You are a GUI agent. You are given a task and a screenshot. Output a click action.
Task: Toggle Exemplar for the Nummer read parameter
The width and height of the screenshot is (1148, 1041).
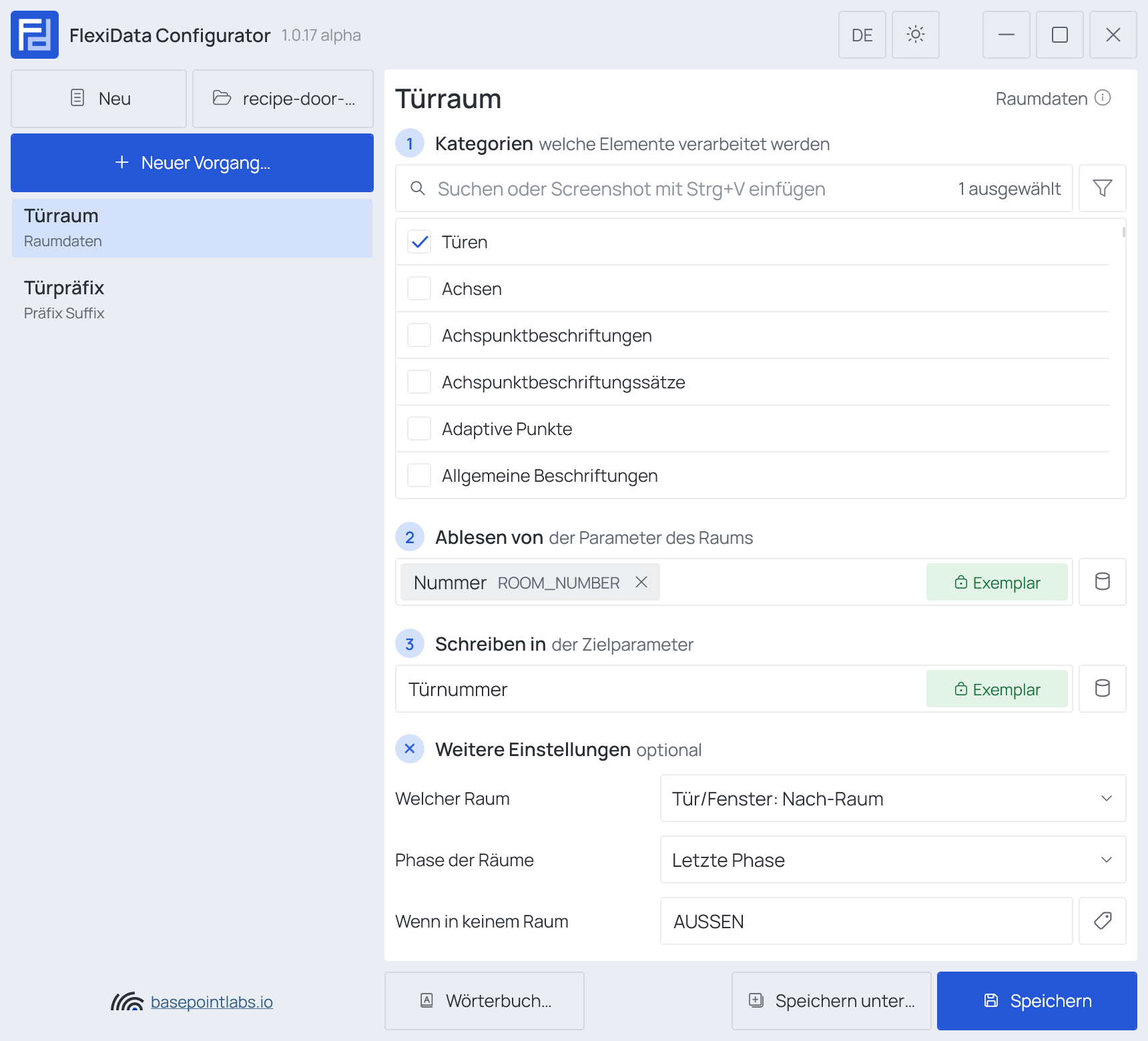coord(997,582)
